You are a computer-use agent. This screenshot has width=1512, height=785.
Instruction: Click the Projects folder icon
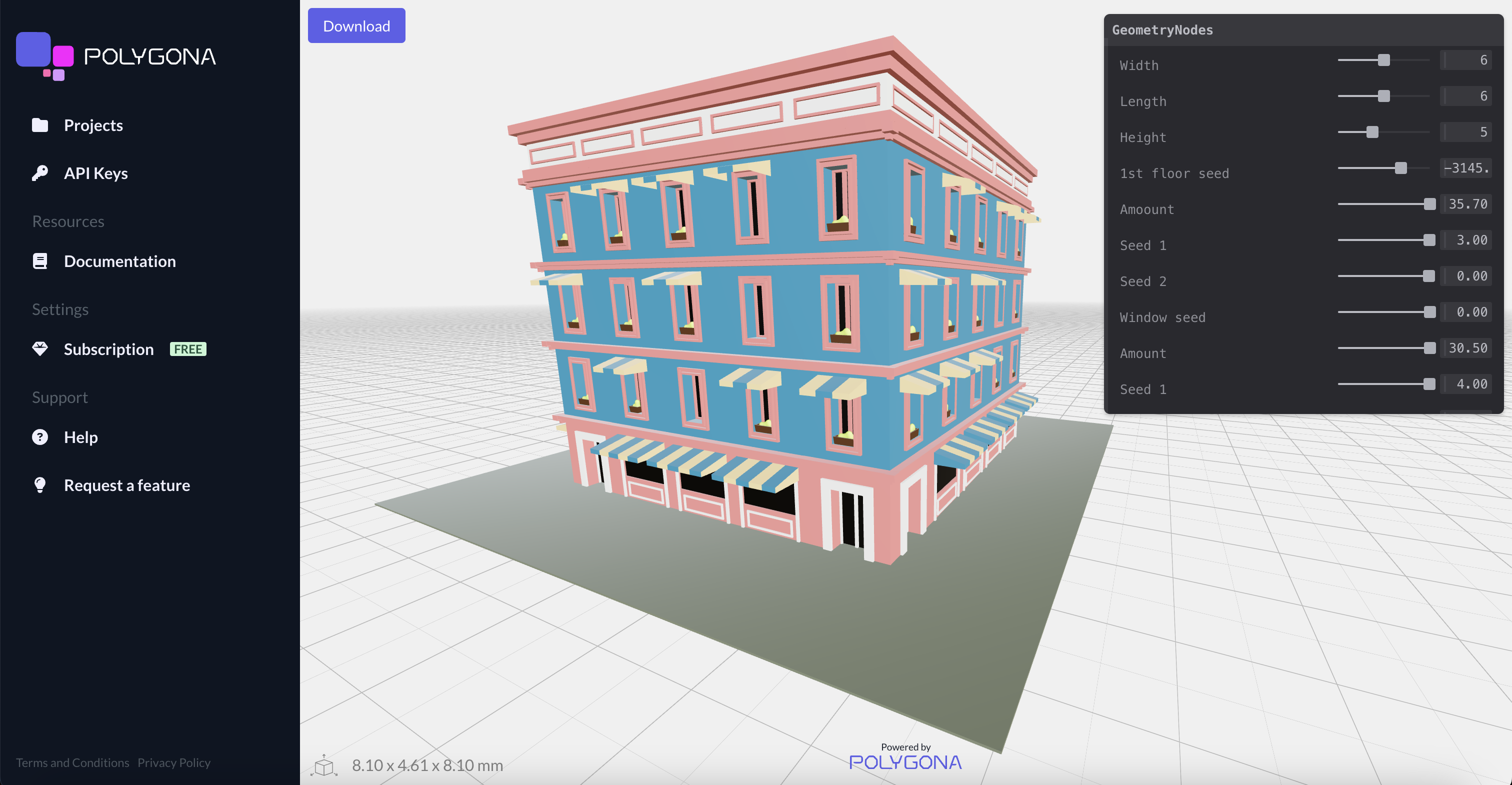click(40, 125)
